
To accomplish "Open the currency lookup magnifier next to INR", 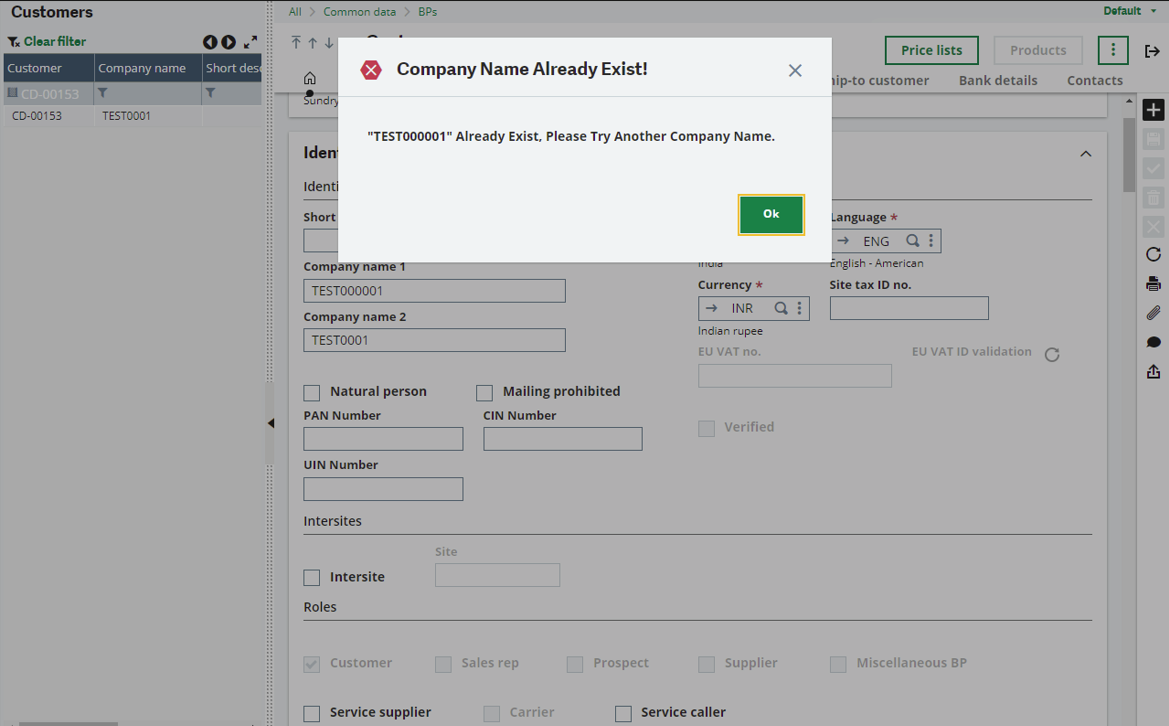I will [781, 308].
